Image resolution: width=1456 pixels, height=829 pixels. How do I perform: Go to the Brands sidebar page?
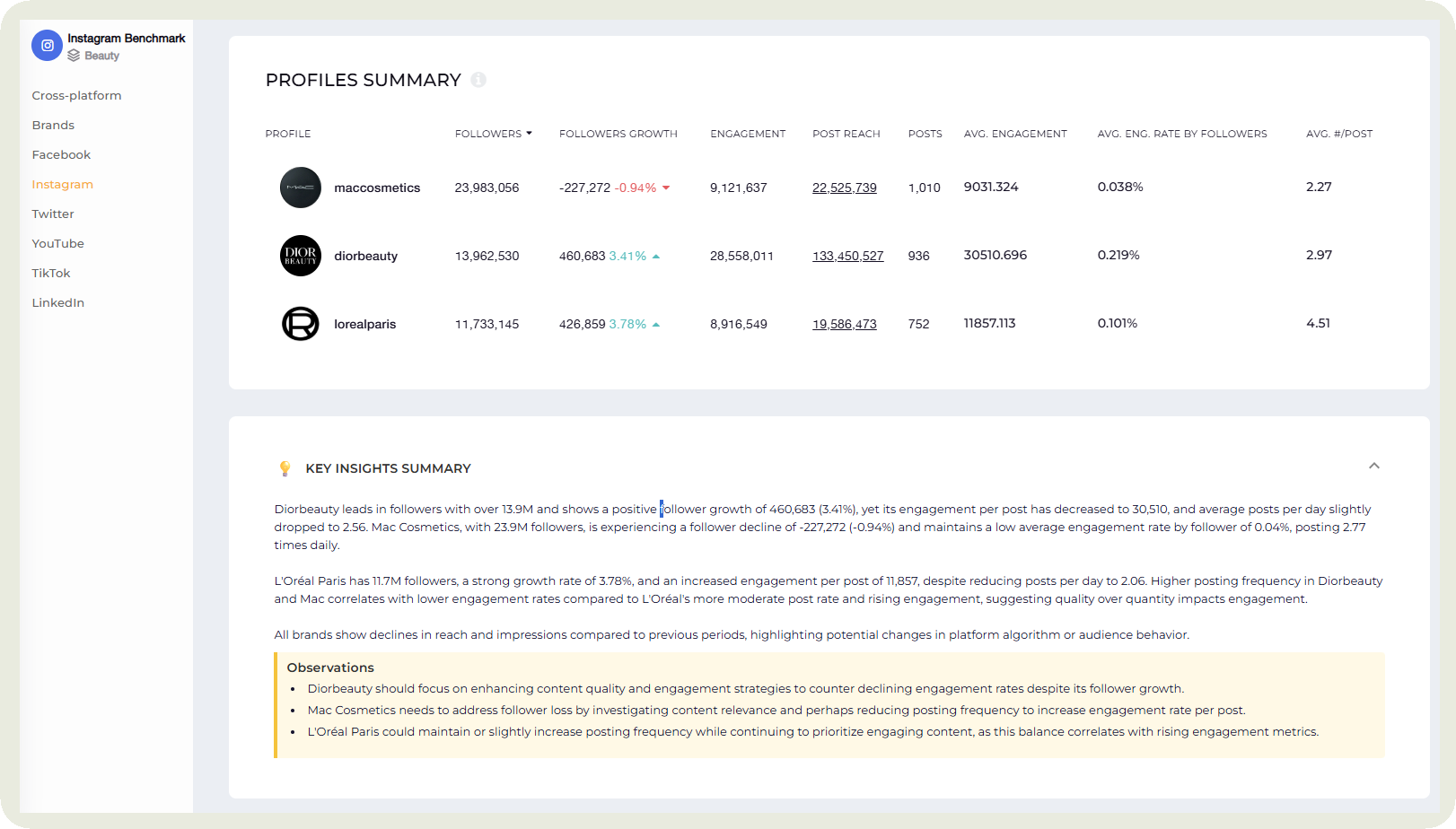(x=53, y=126)
